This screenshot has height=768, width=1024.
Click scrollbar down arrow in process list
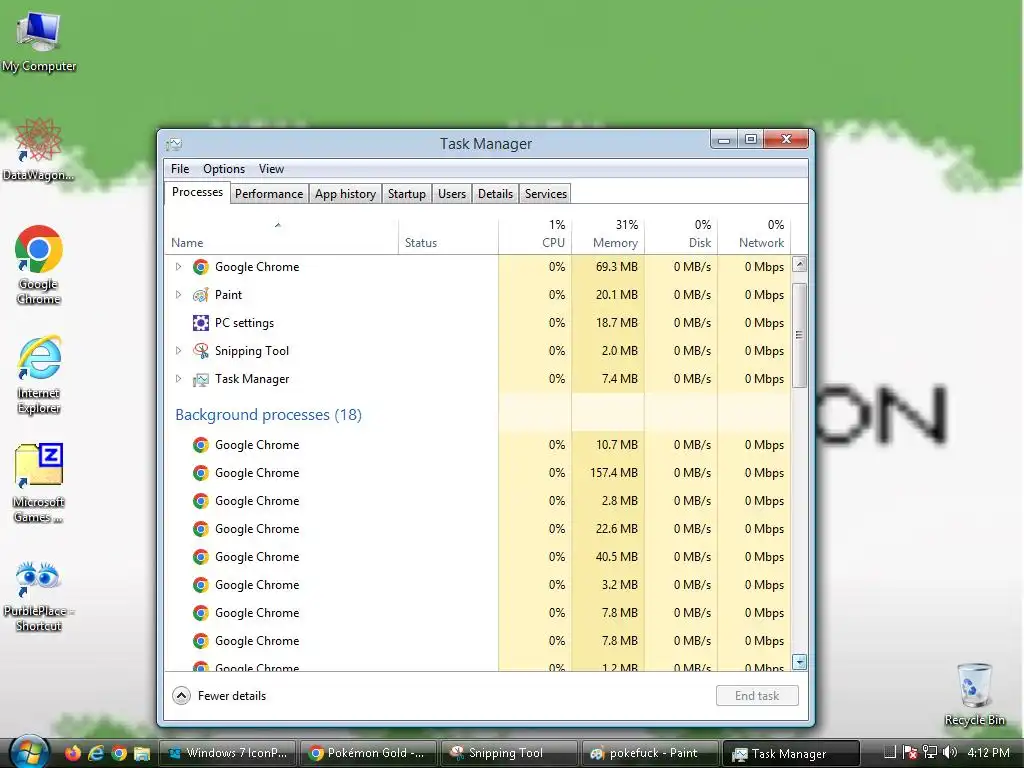coord(799,662)
